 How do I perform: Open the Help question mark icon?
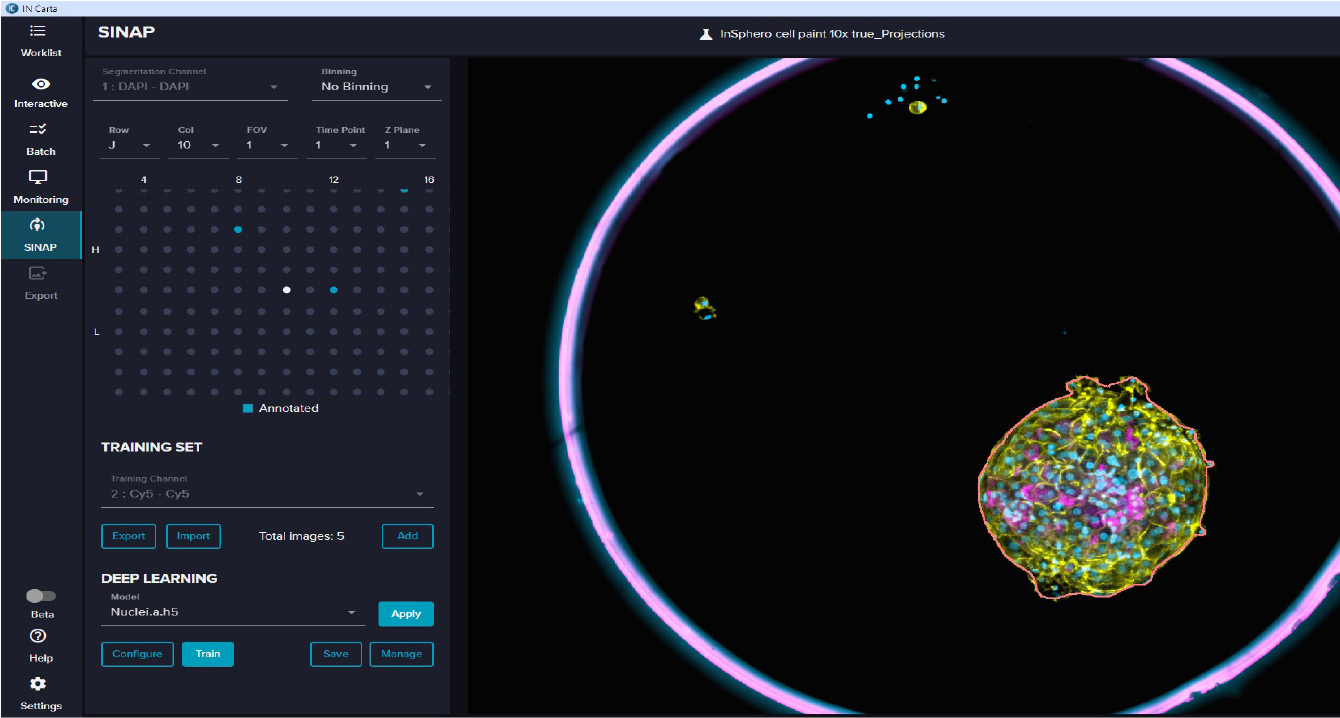(x=38, y=636)
